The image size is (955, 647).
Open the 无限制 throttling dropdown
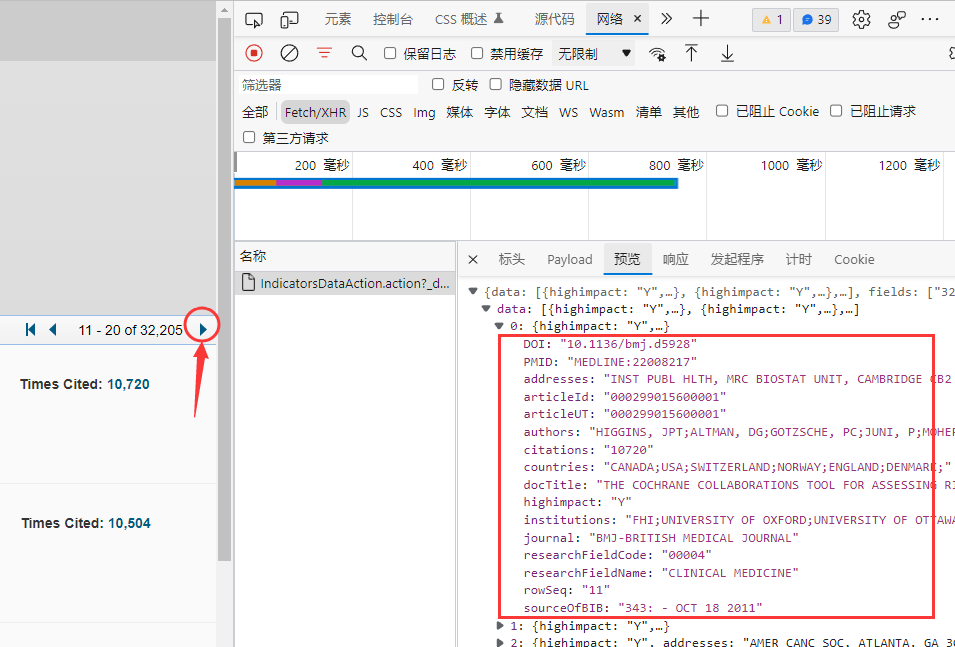click(x=593, y=54)
